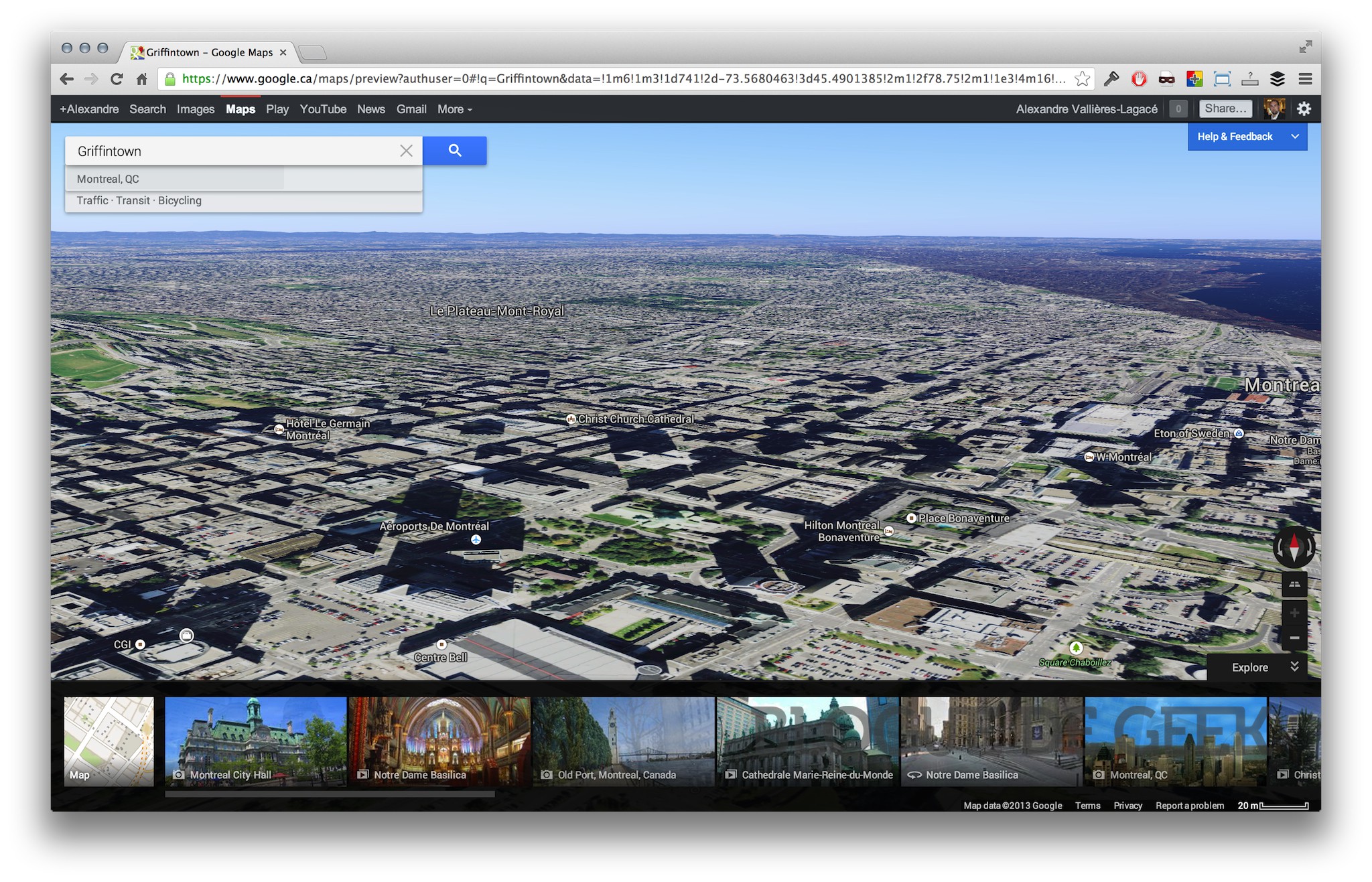Go back in Chrome

[66, 79]
